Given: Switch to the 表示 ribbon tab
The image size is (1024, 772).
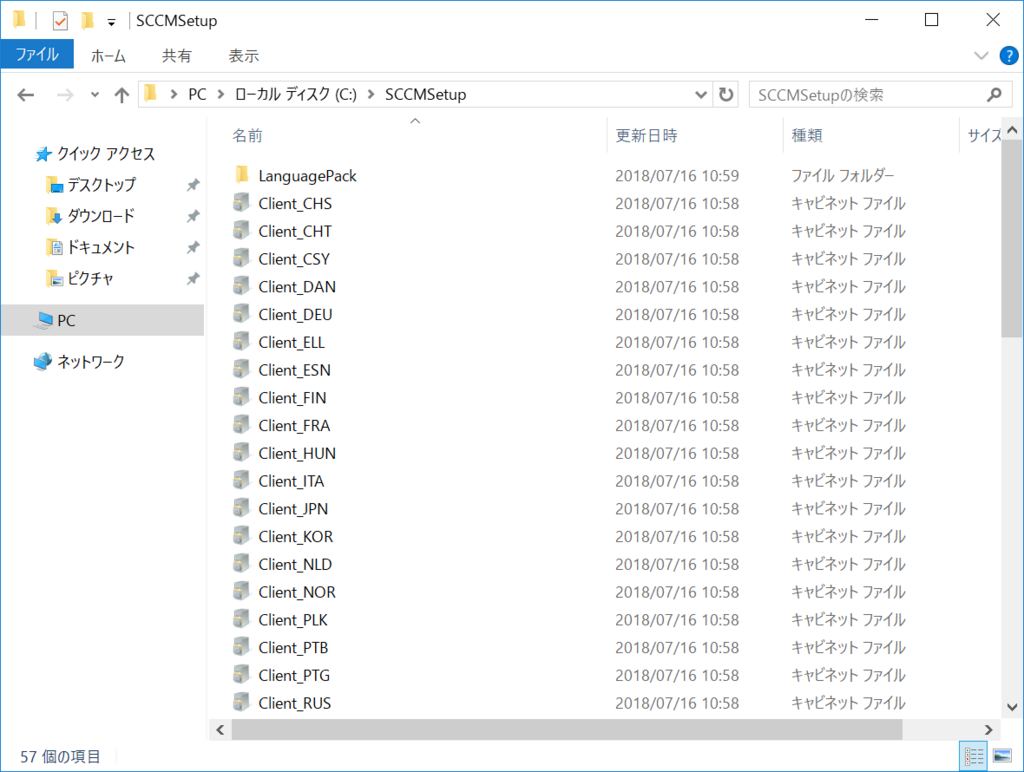Looking at the screenshot, I should (x=244, y=56).
